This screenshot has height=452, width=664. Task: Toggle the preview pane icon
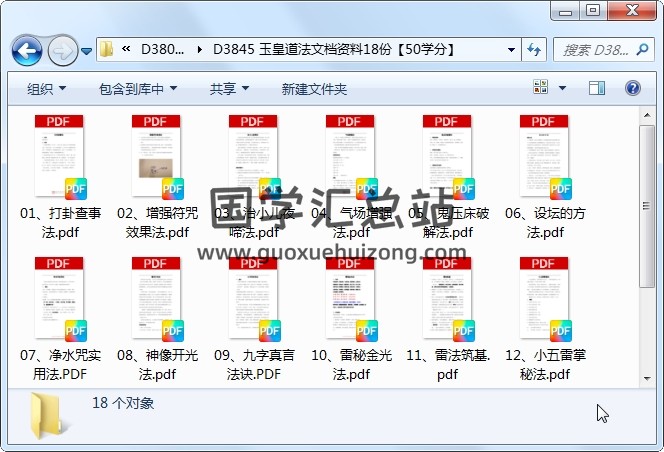(597, 89)
